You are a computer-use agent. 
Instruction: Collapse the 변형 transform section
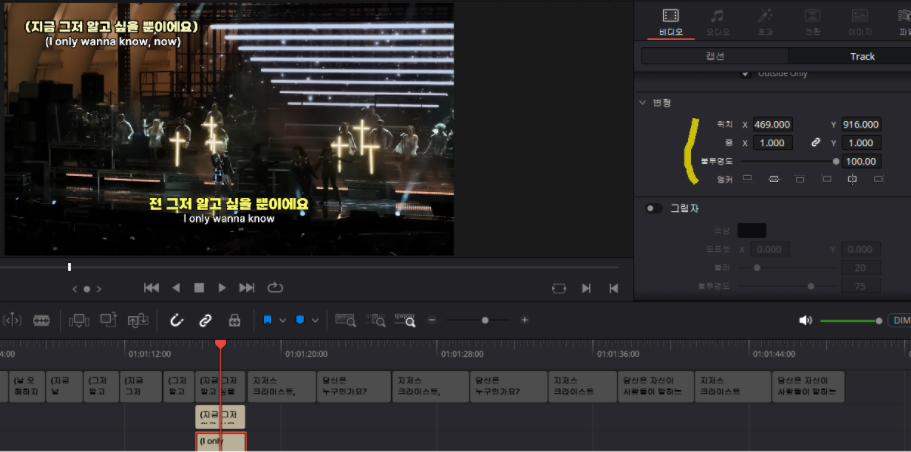tap(643, 102)
